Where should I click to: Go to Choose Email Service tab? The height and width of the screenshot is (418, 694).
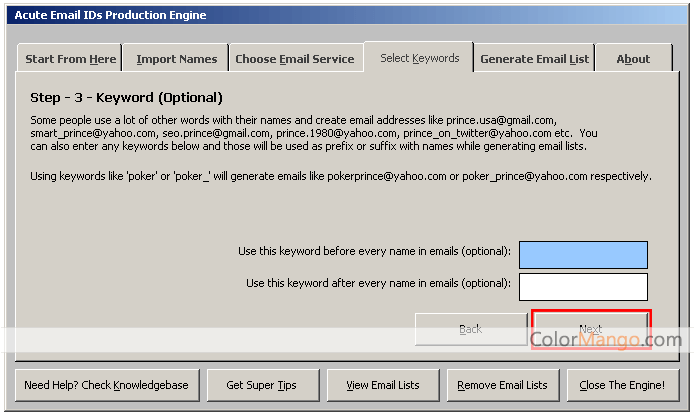tap(294, 59)
